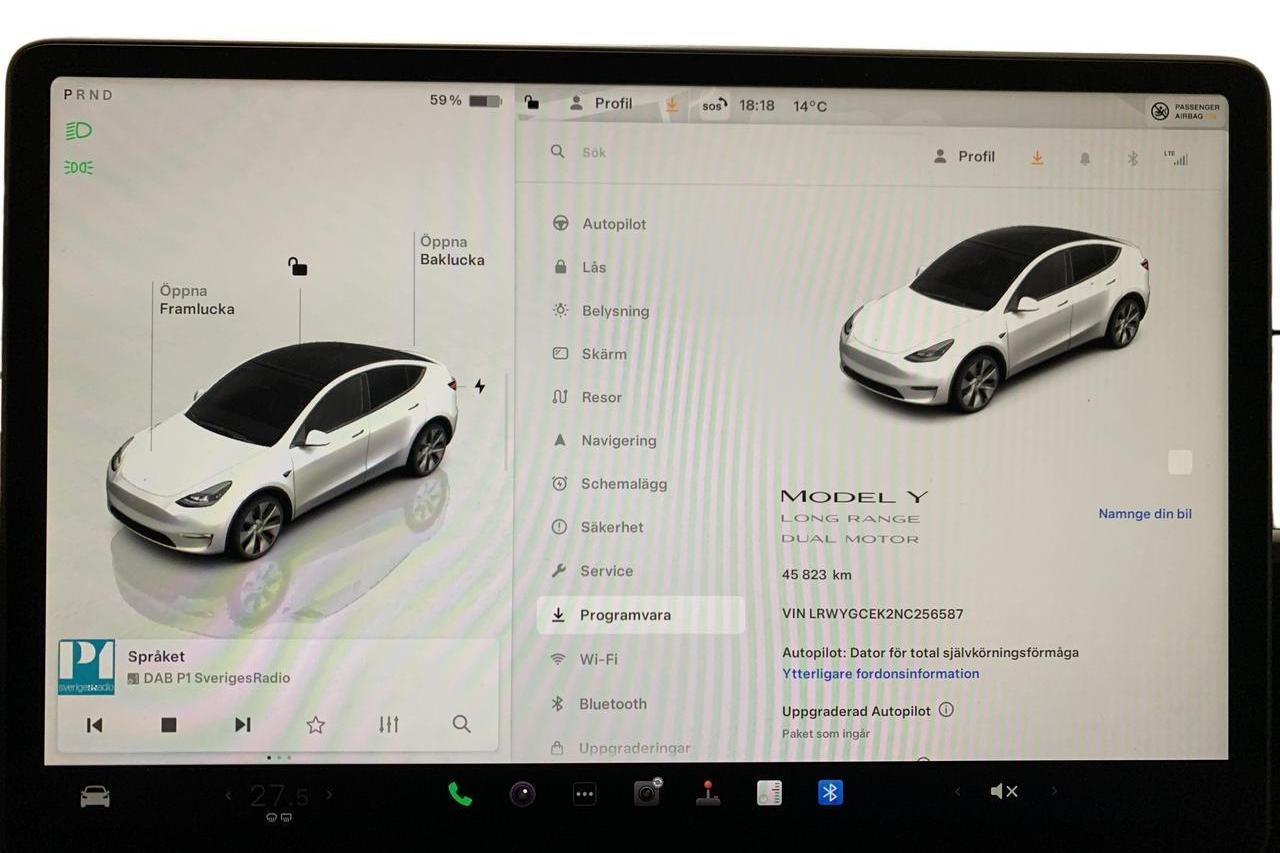Open the Schemalägg menu item
Screen dimensions: 1280x853
pyautogui.click(x=609, y=484)
